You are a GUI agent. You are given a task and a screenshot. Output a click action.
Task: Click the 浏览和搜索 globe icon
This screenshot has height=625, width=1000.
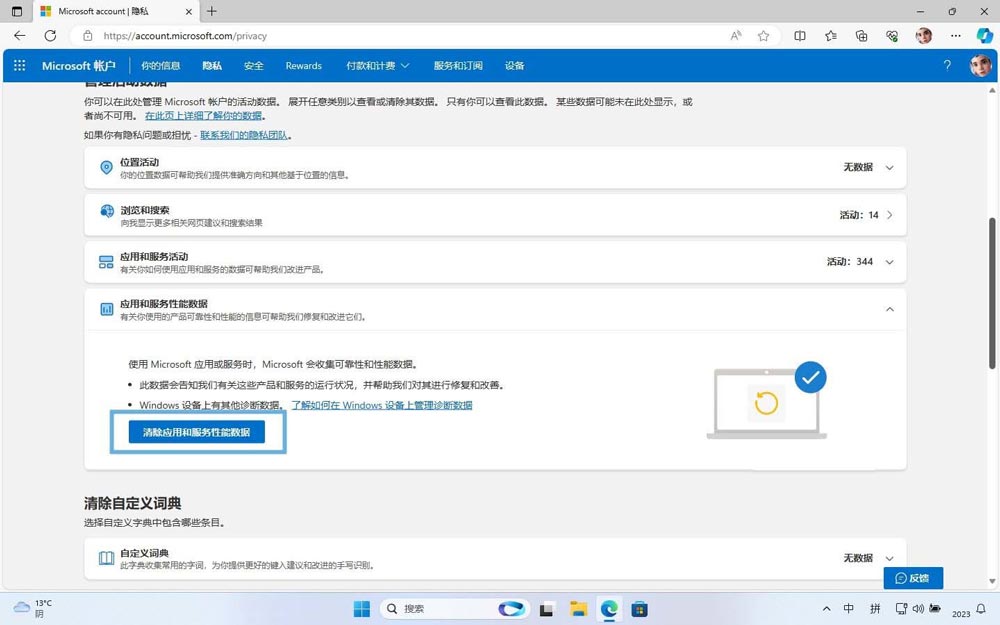[x=106, y=212]
